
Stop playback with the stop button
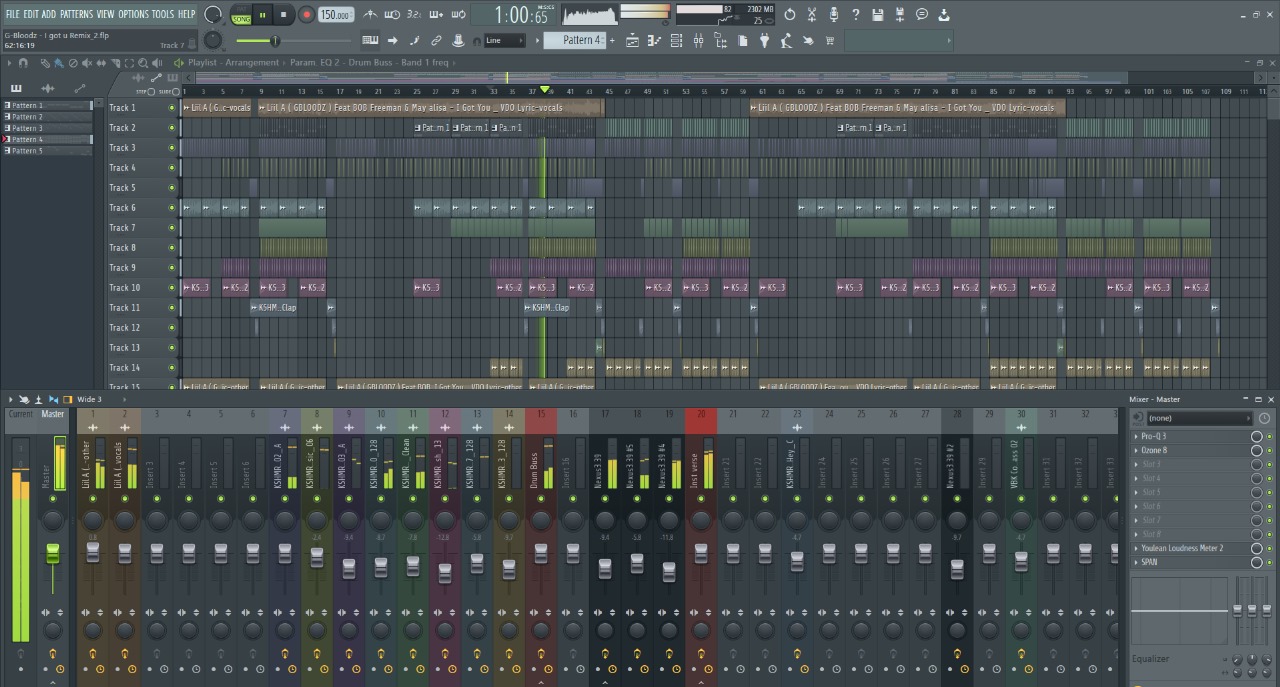(x=284, y=15)
